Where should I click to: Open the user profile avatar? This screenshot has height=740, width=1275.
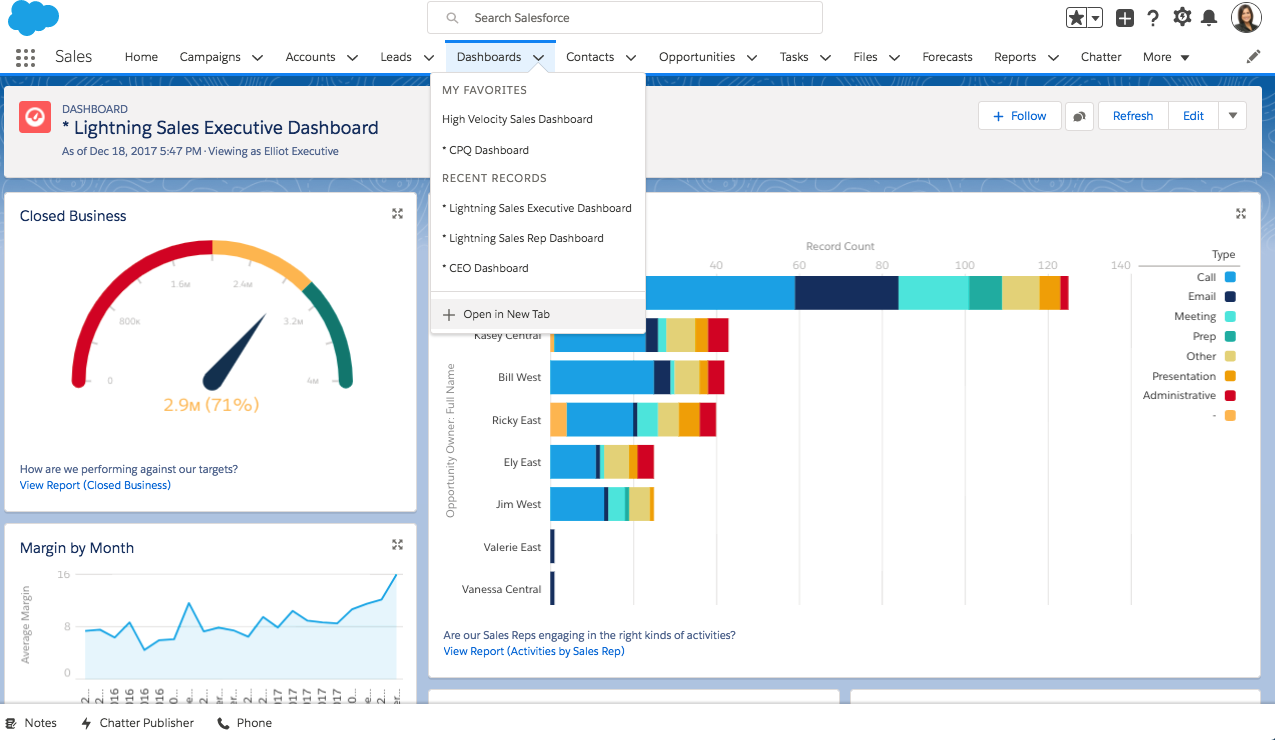(x=1246, y=18)
